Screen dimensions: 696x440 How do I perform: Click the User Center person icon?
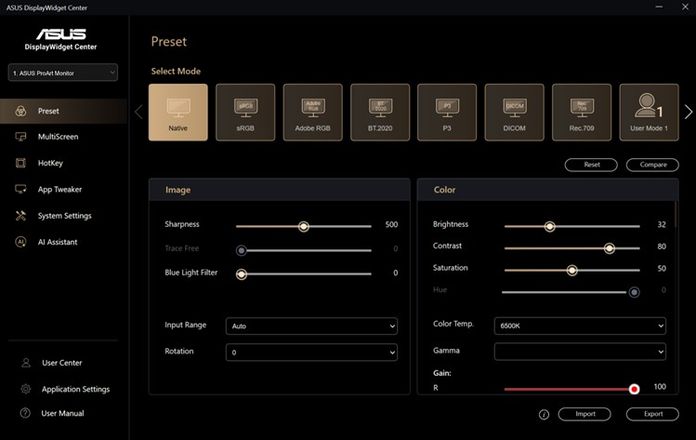pos(26,363)
